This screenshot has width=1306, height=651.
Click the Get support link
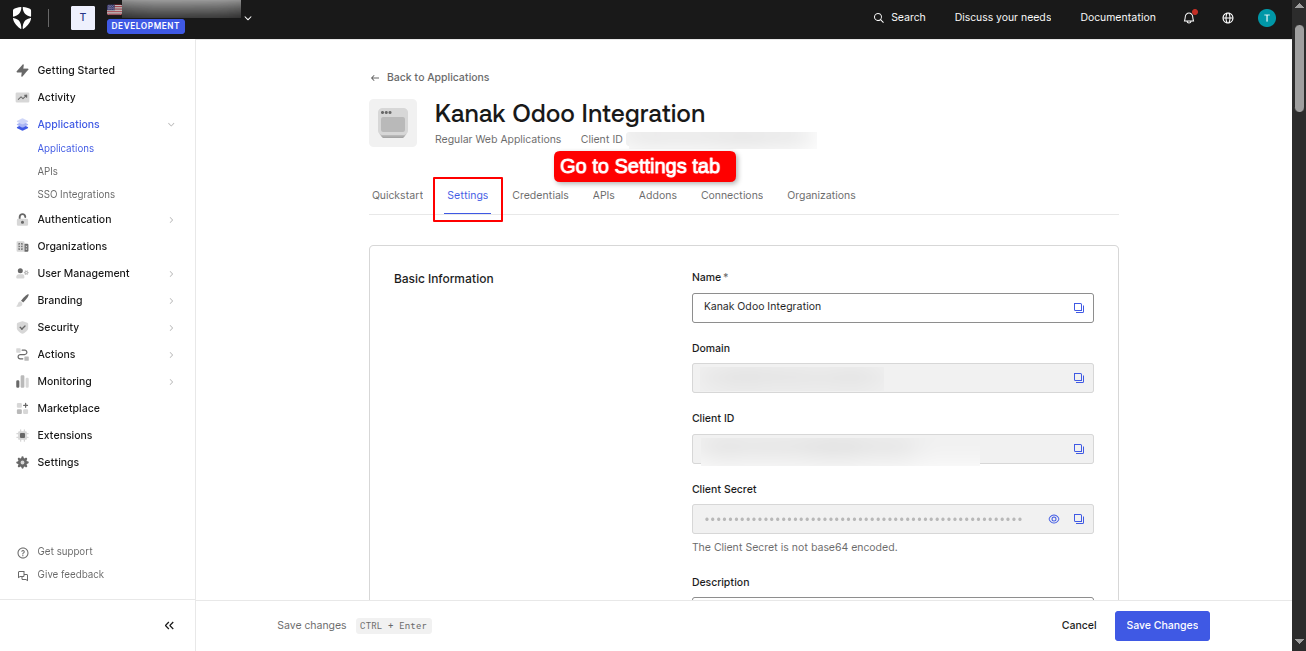pyautogui.click(x=65, y=552)
